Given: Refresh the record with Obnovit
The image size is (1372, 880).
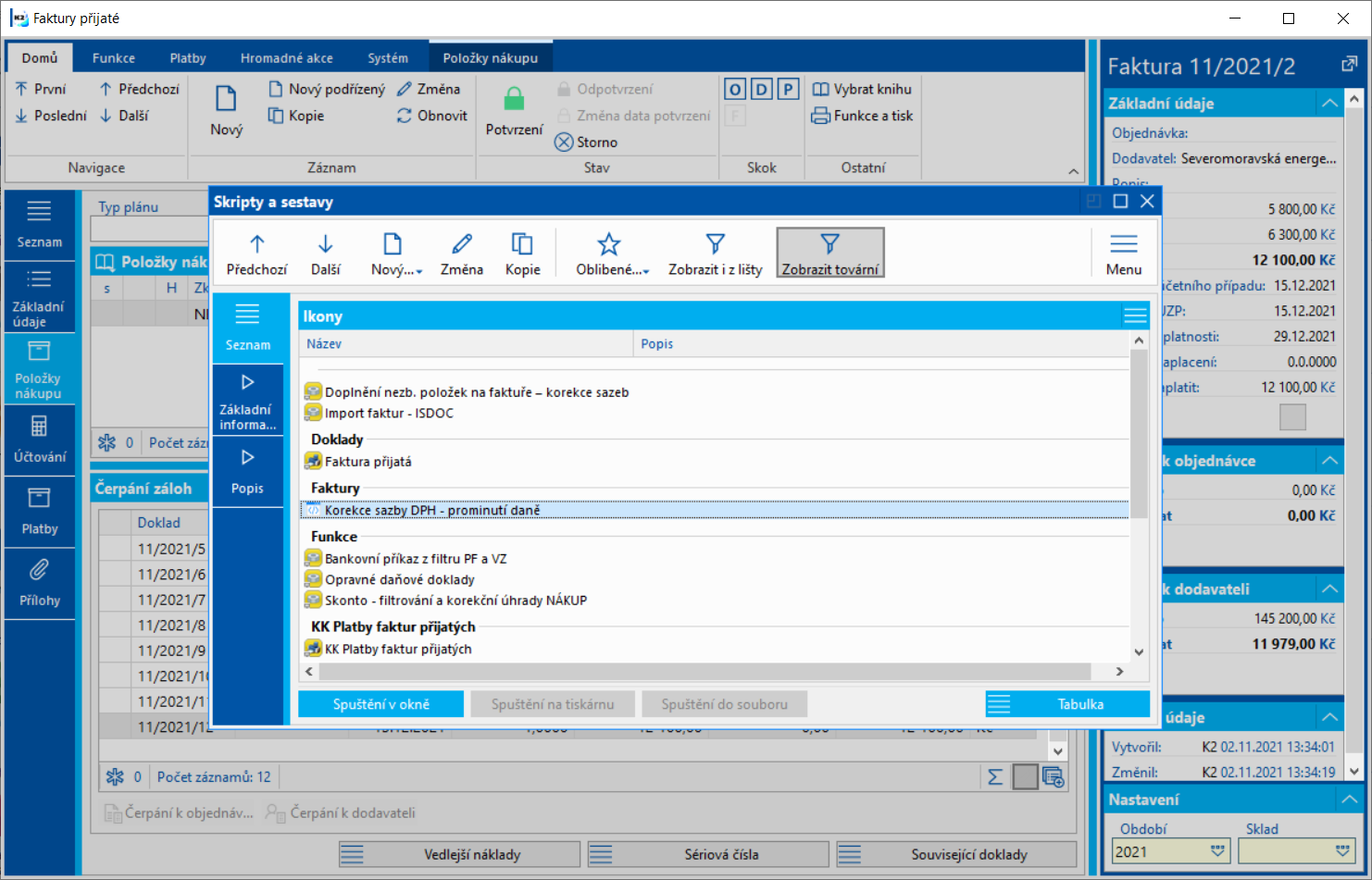Looking at the screenshot, I should click(x=432, y=116).
